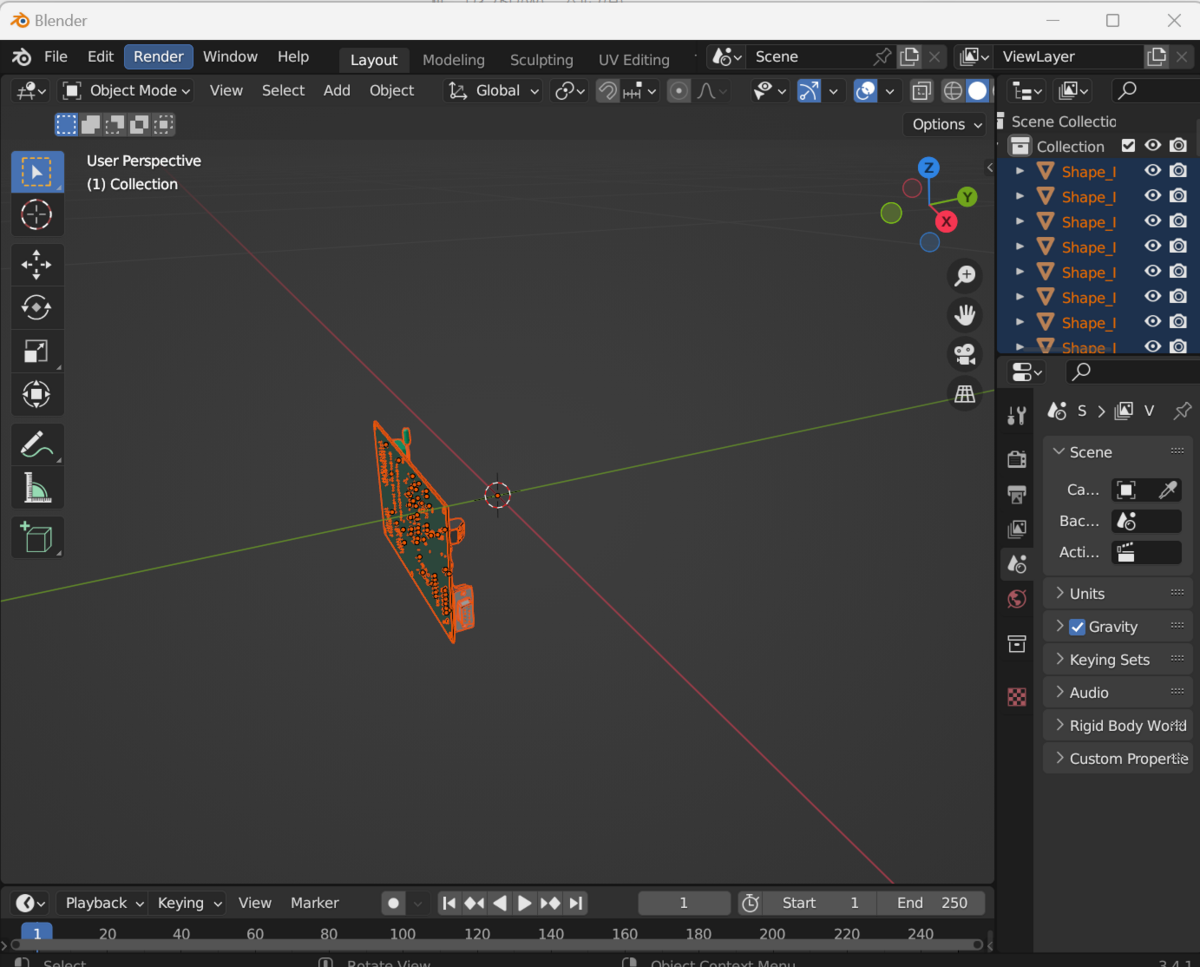1200x967 pixels.
Task: Activate the Transform tool
Action: (x=37, y=394)
